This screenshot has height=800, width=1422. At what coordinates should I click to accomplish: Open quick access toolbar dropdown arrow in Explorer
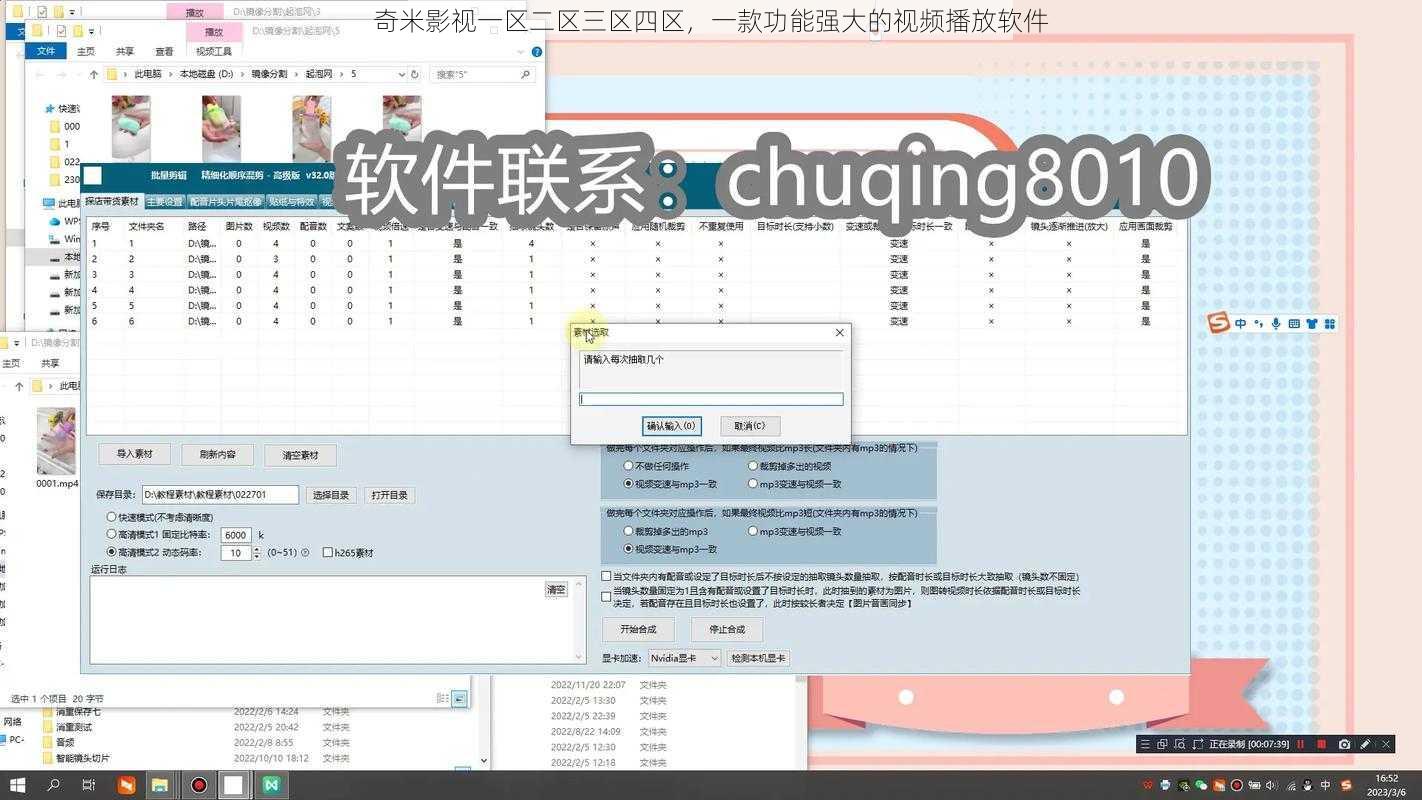tap(92, 31)
